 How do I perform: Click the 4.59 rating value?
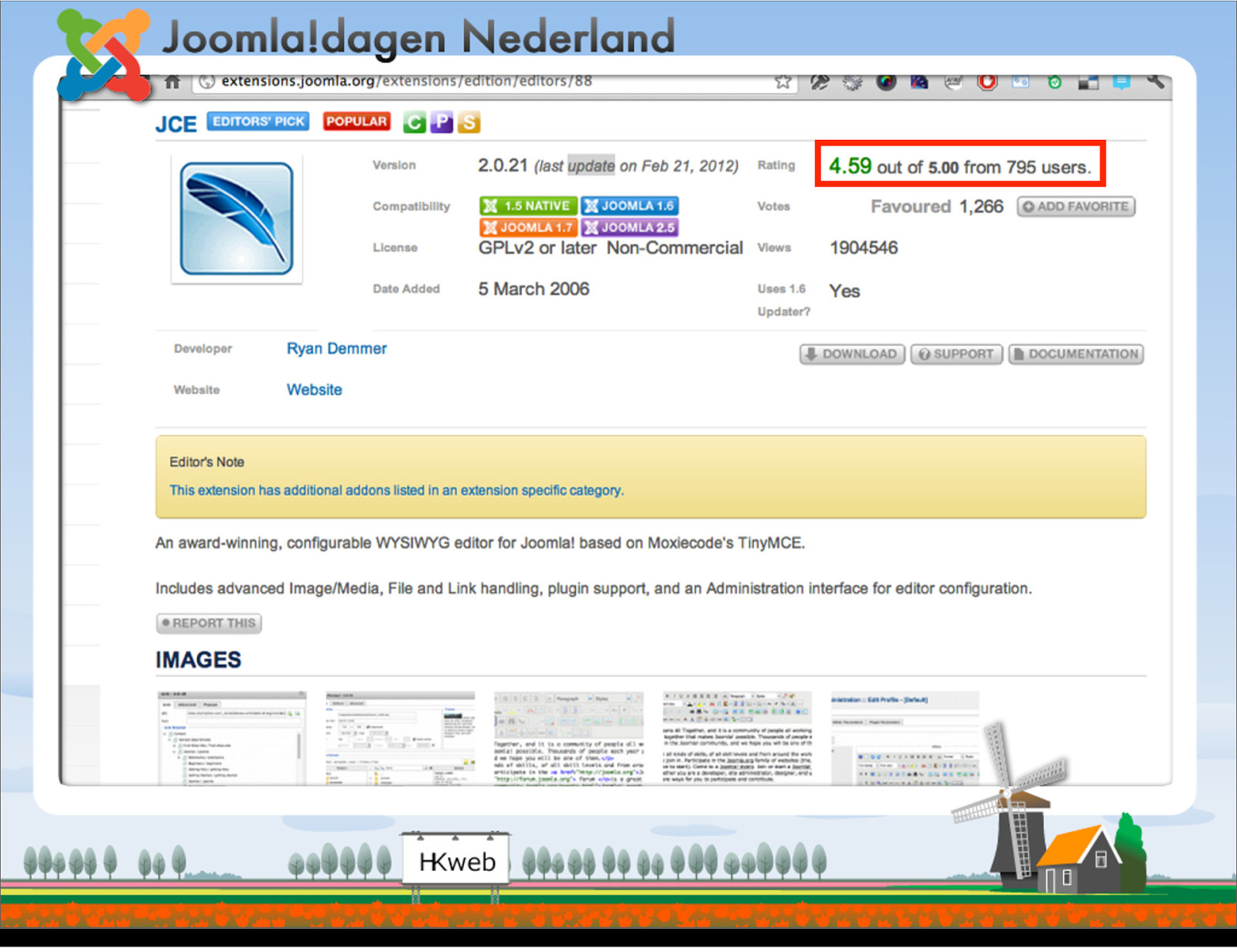(850, 166)
